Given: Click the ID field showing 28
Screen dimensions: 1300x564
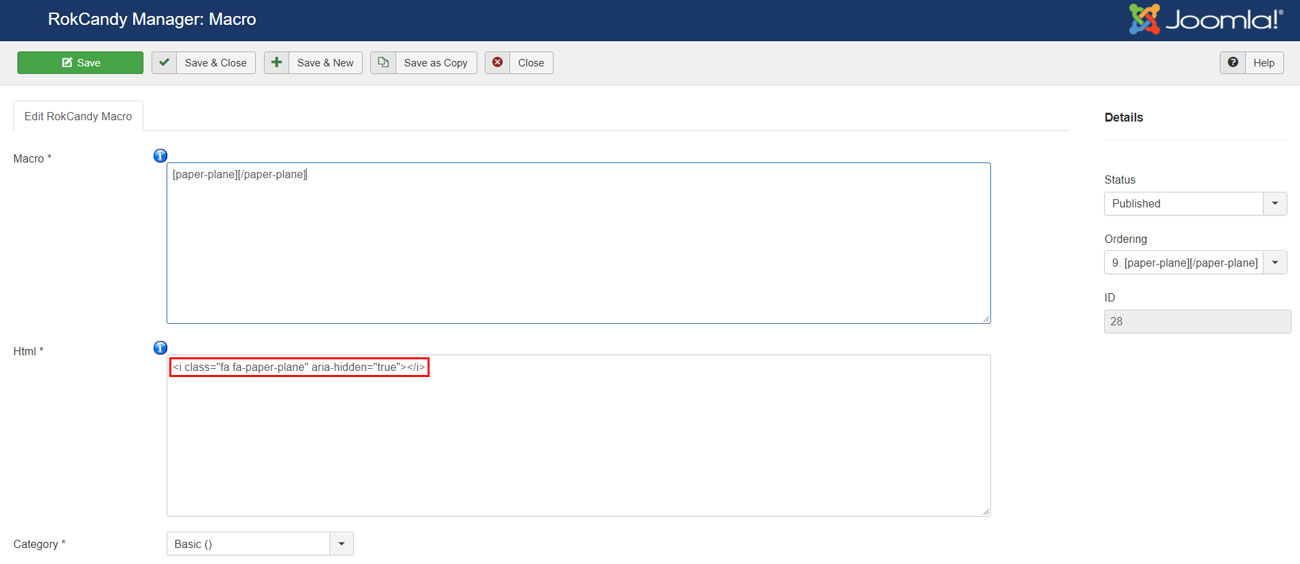Looking at the screenshot, I should [x=1197, y=321].
